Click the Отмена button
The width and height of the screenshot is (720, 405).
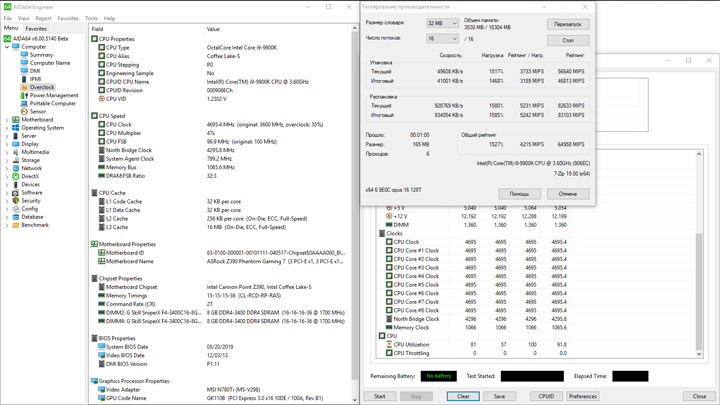(x=568, y=194)
